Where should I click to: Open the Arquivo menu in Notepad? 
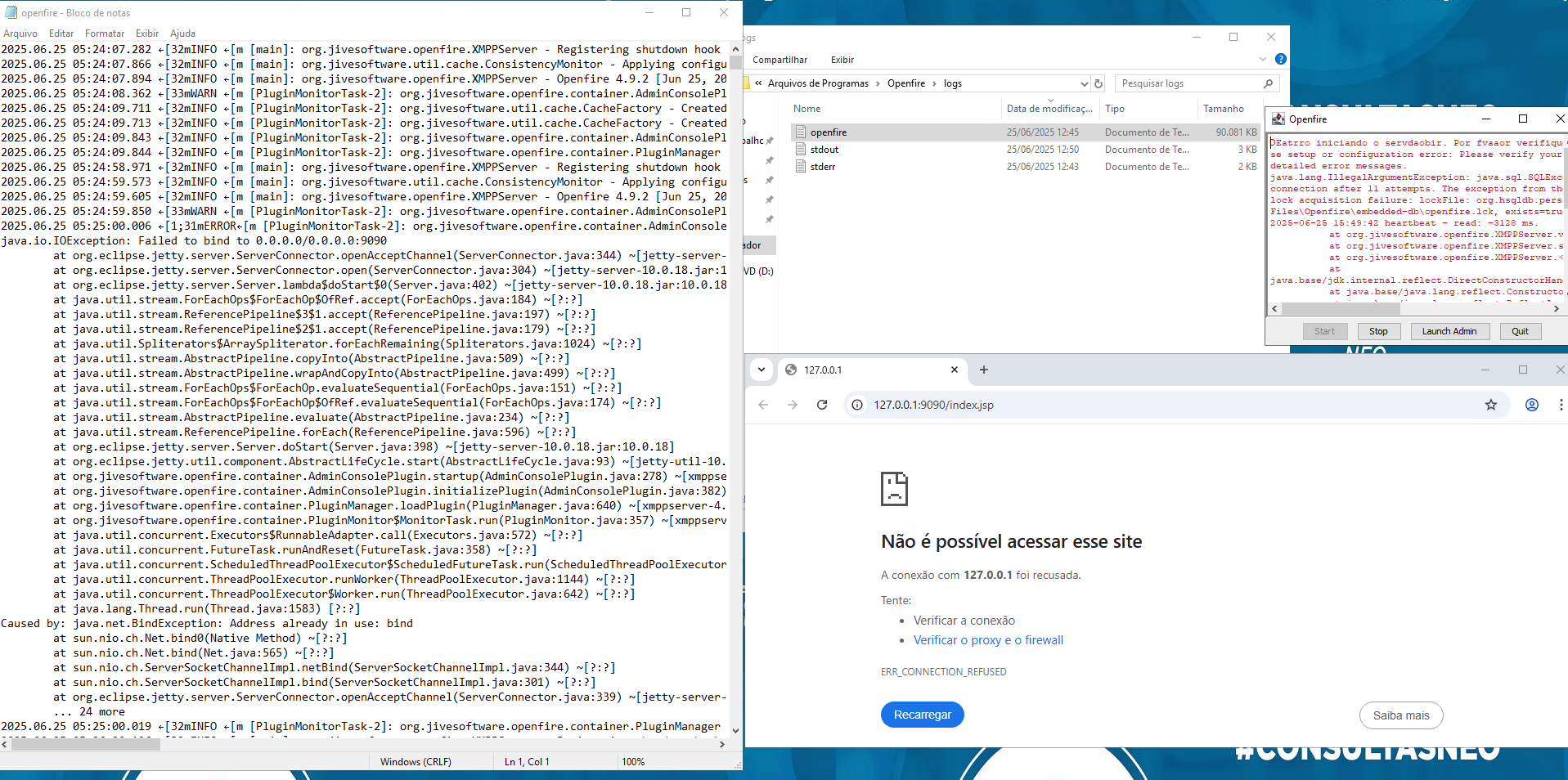tap(20, 34)
